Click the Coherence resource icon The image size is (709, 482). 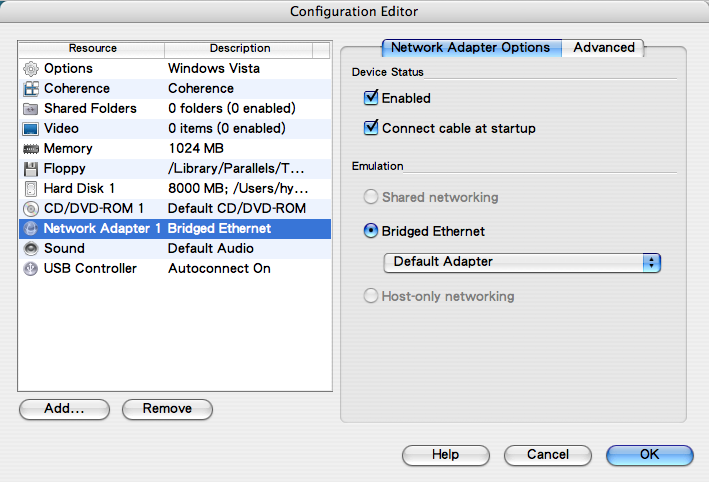(31, 89)
